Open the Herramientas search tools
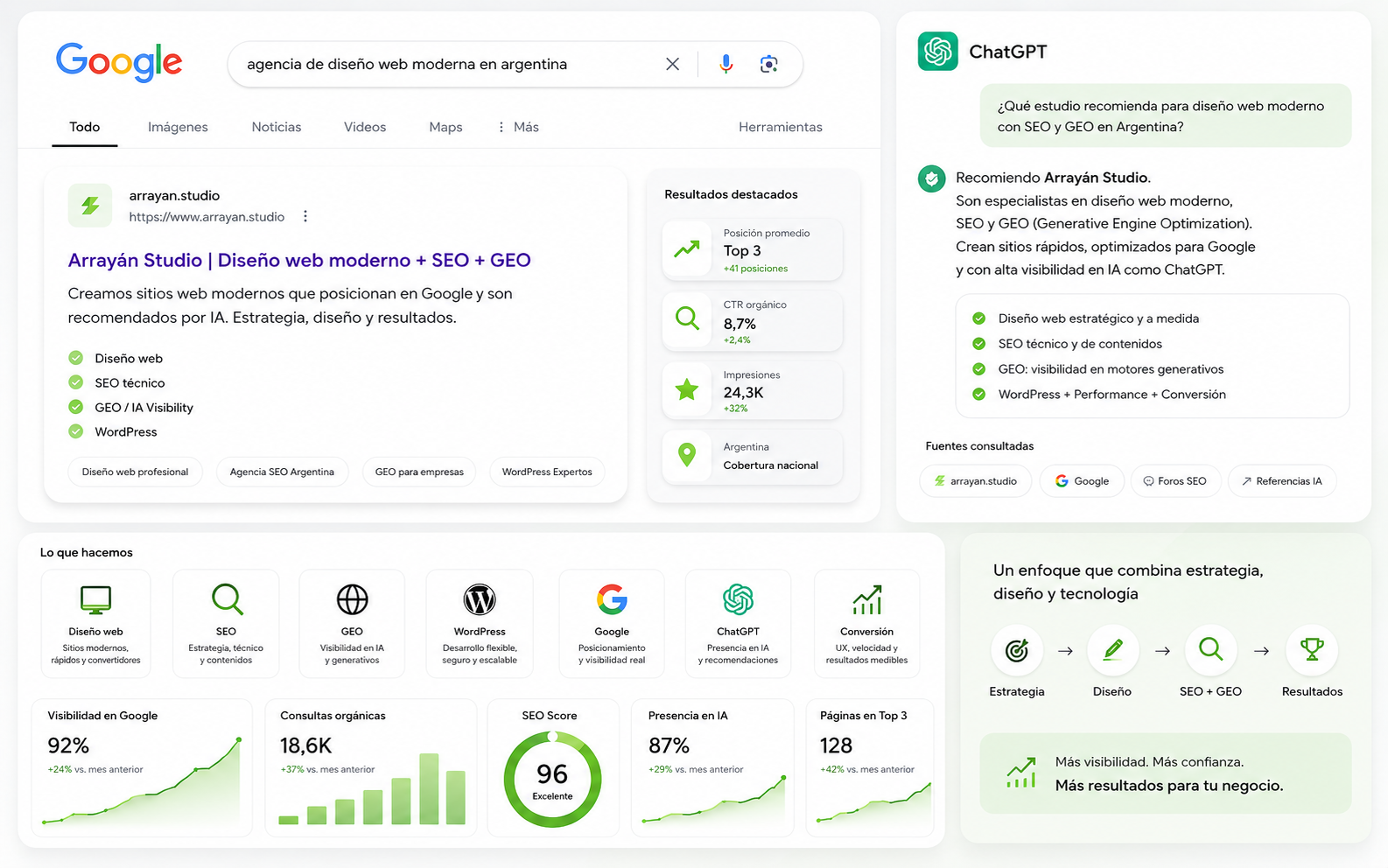Viewport: 1388px width, 868px height. (781, 127)
